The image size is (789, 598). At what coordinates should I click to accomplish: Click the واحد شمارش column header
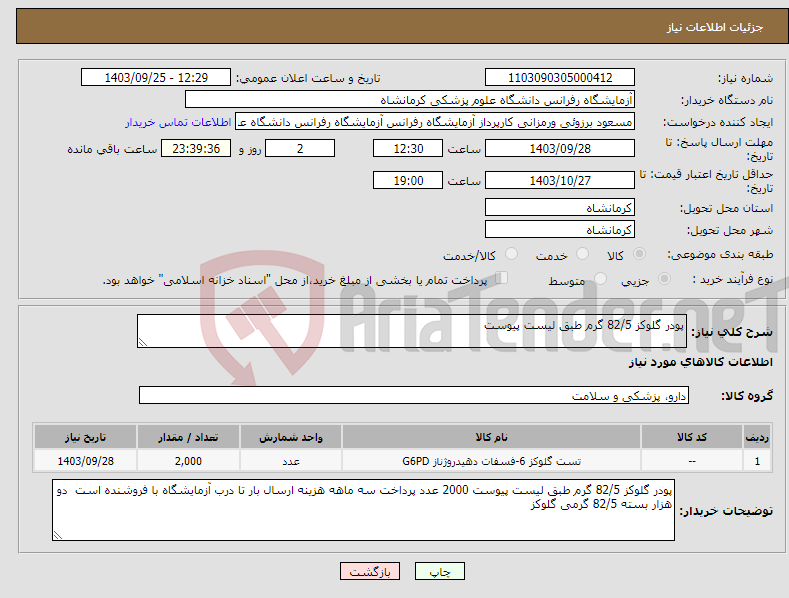click(x=291, y=437)
